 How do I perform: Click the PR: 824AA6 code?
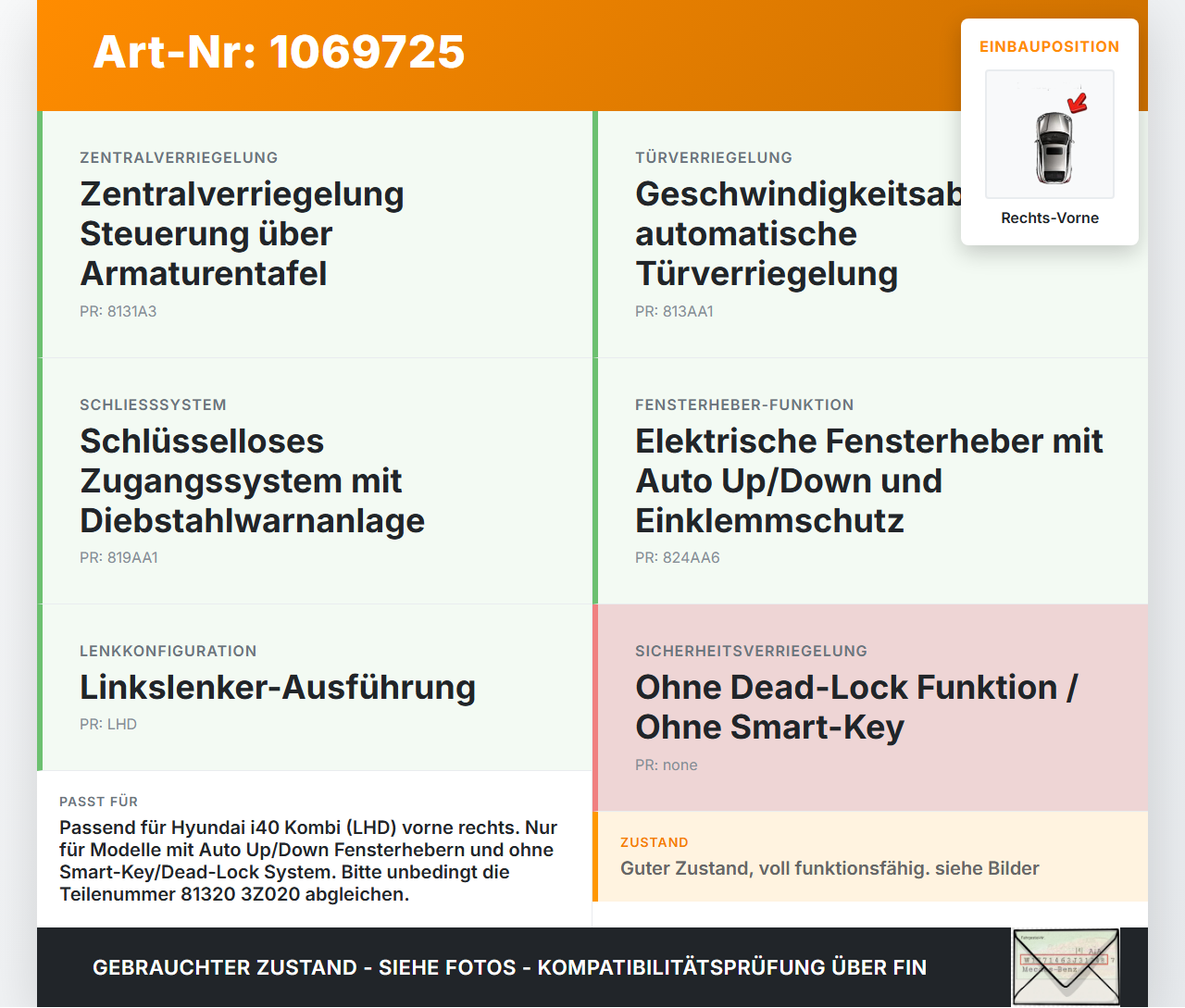(x=678, y=557)
